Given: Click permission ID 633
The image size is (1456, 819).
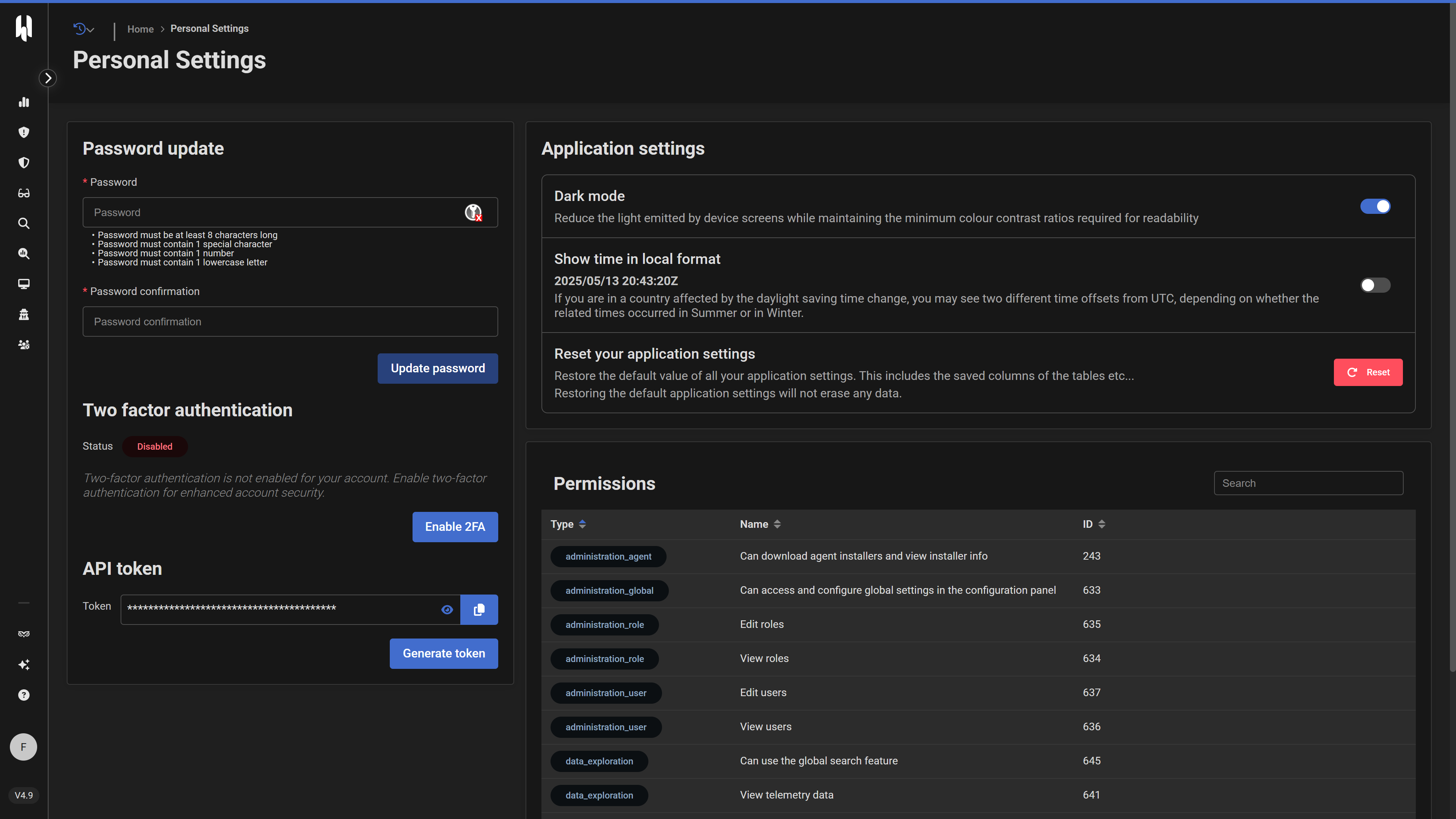Looking at the screenshot, I should [1092, 590].
